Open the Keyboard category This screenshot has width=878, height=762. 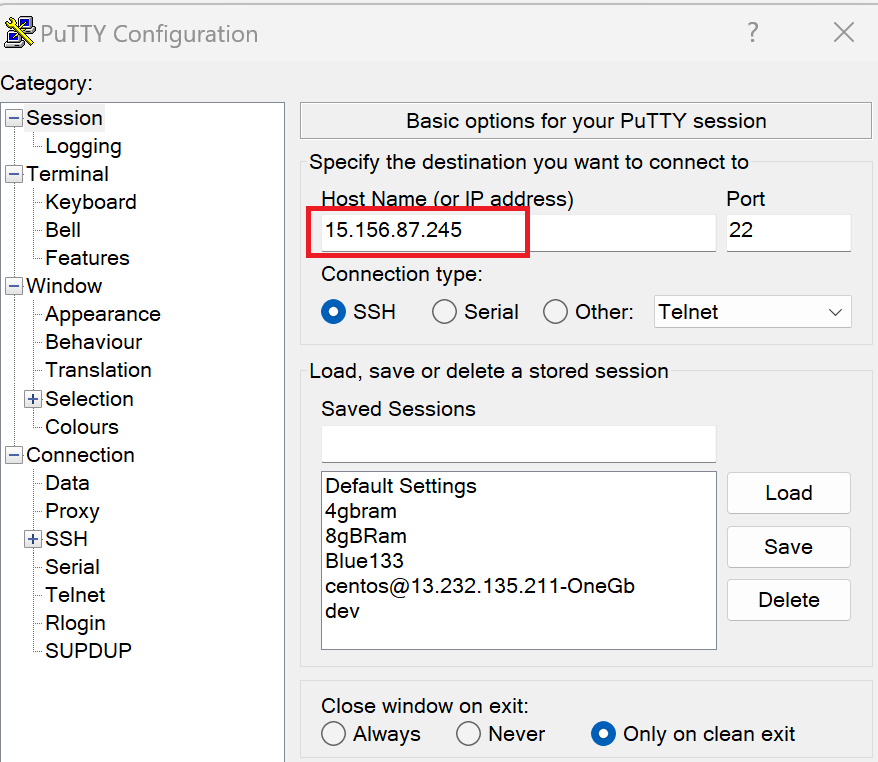[91, 202]
